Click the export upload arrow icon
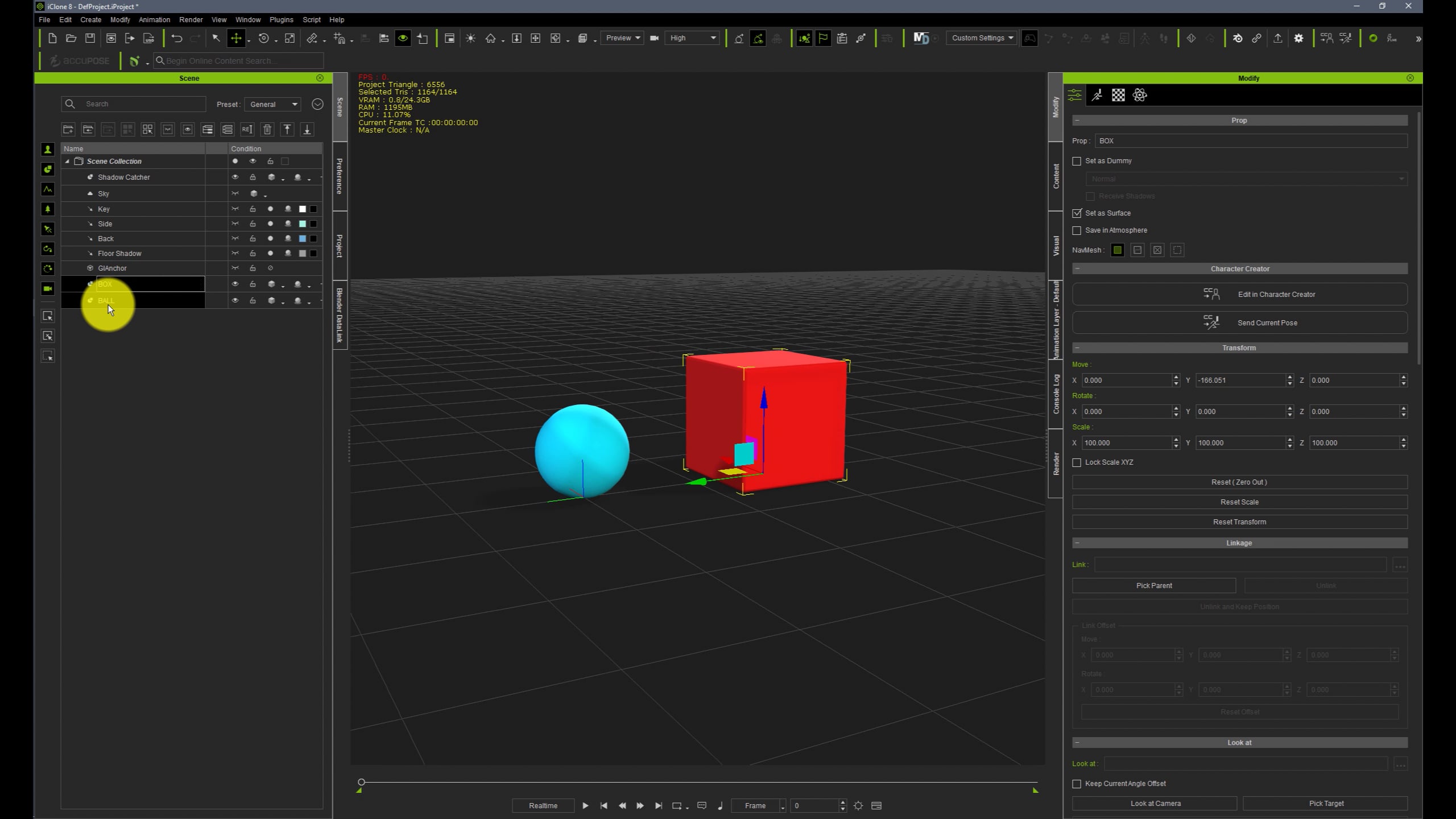The image size is (1456, 819). pos(1278,38)
